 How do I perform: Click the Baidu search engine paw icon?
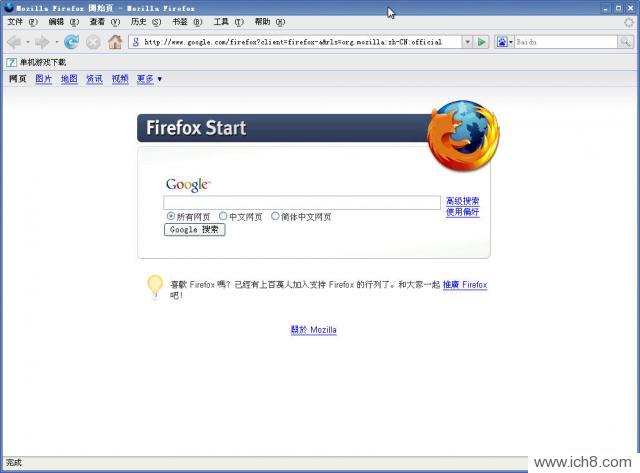[502, 42]
